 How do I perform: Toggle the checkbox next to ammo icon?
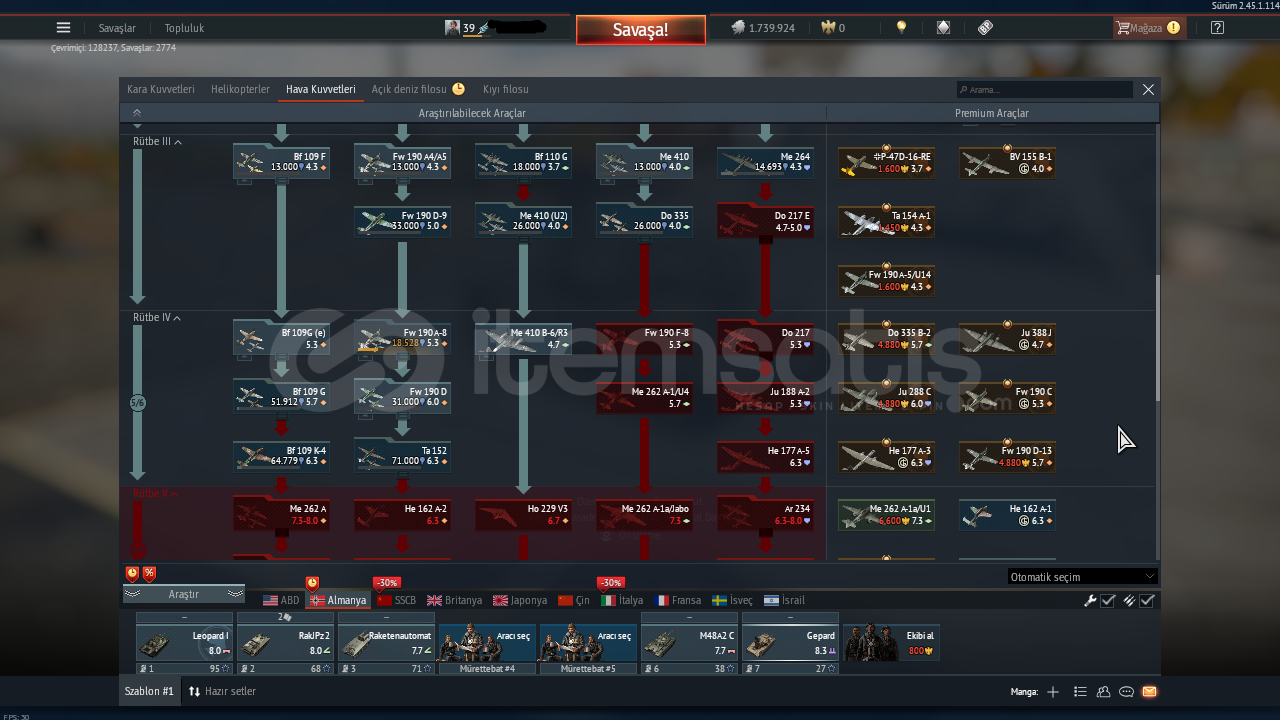point(1147,600)
